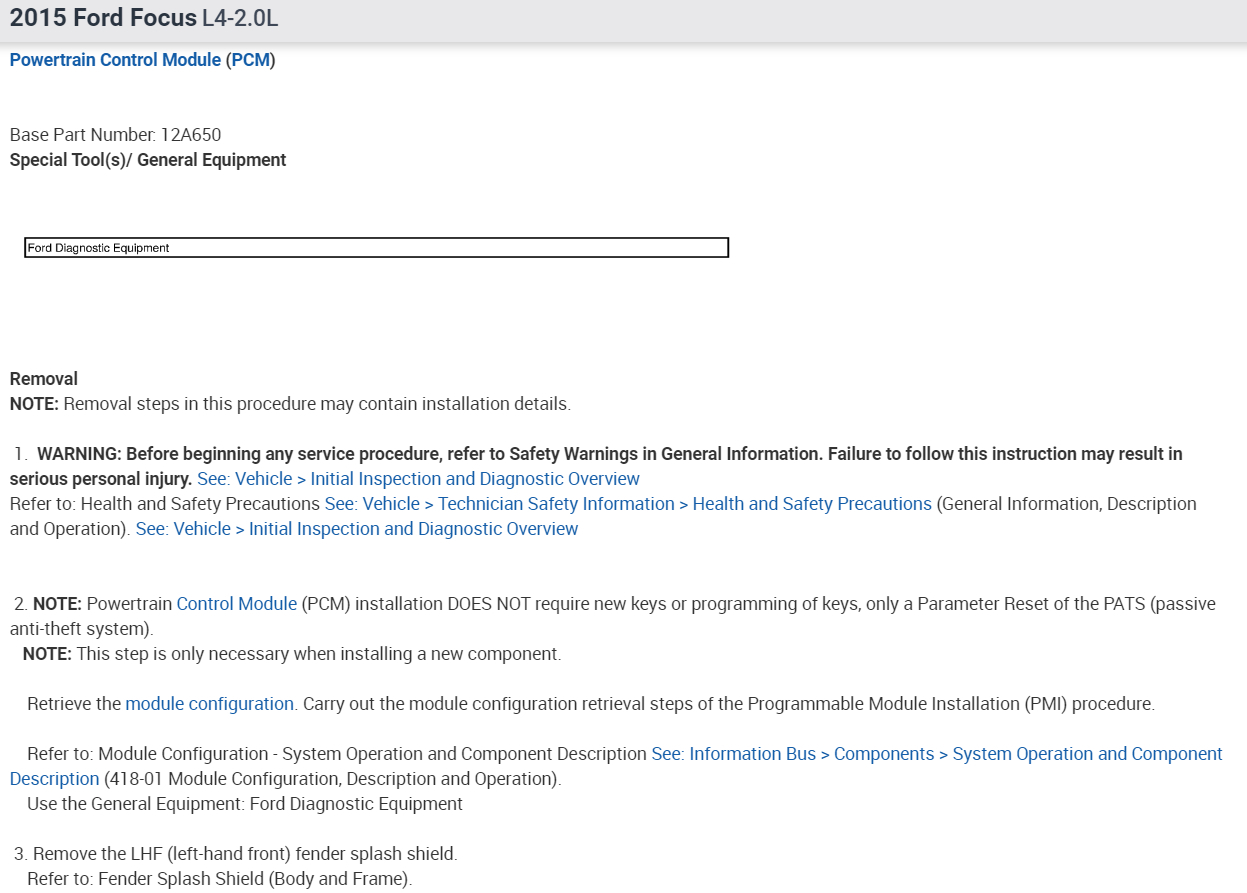Open Initial Inspection link right after the bold warning
This screenshot has width=1247, height=893.
(x=418, y=479)
